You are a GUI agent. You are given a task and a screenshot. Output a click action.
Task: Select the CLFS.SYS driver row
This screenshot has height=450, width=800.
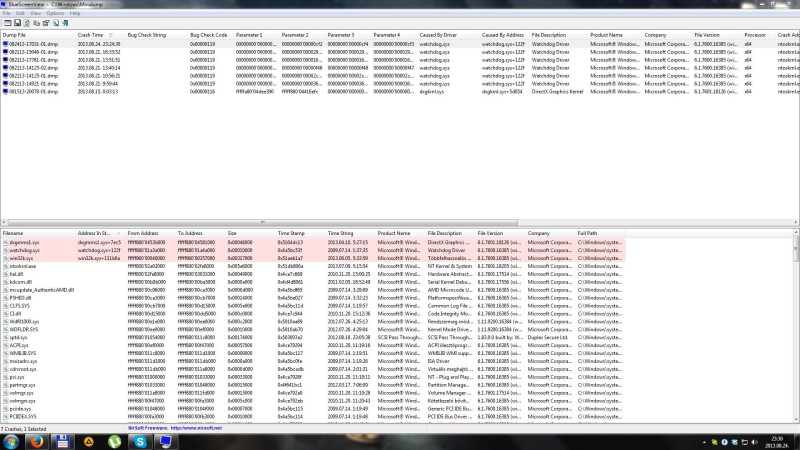tap(313, 306)
